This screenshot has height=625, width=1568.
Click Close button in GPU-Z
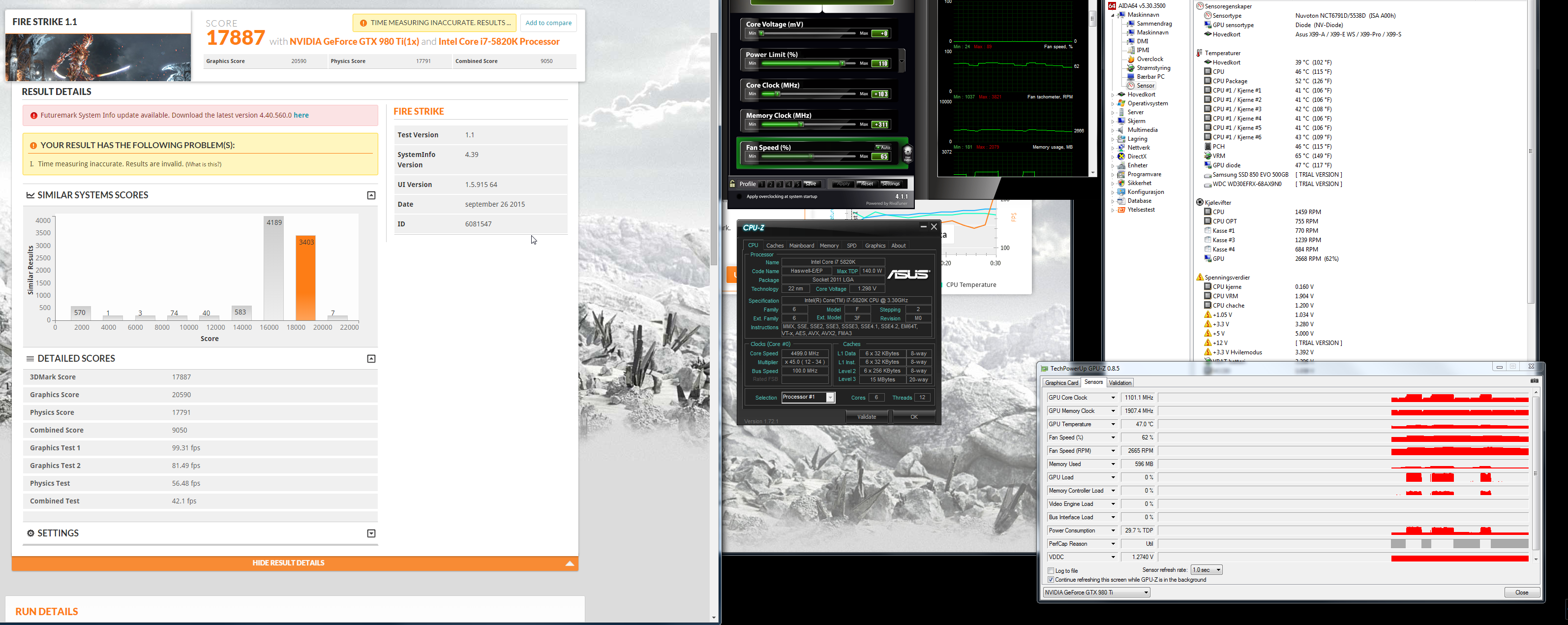1522,593
